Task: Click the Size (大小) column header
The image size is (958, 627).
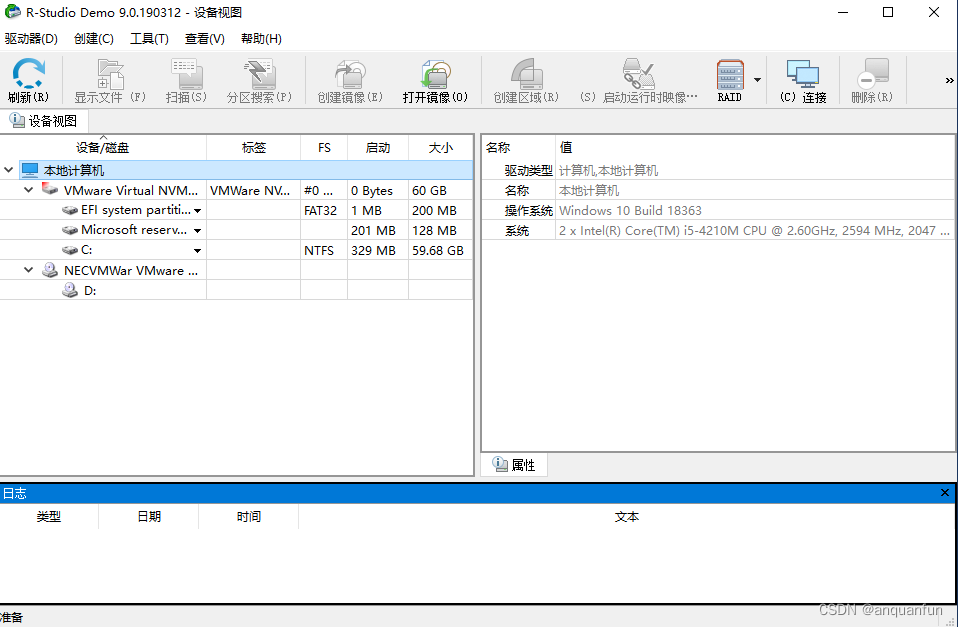Action: [x=441, y=147]
